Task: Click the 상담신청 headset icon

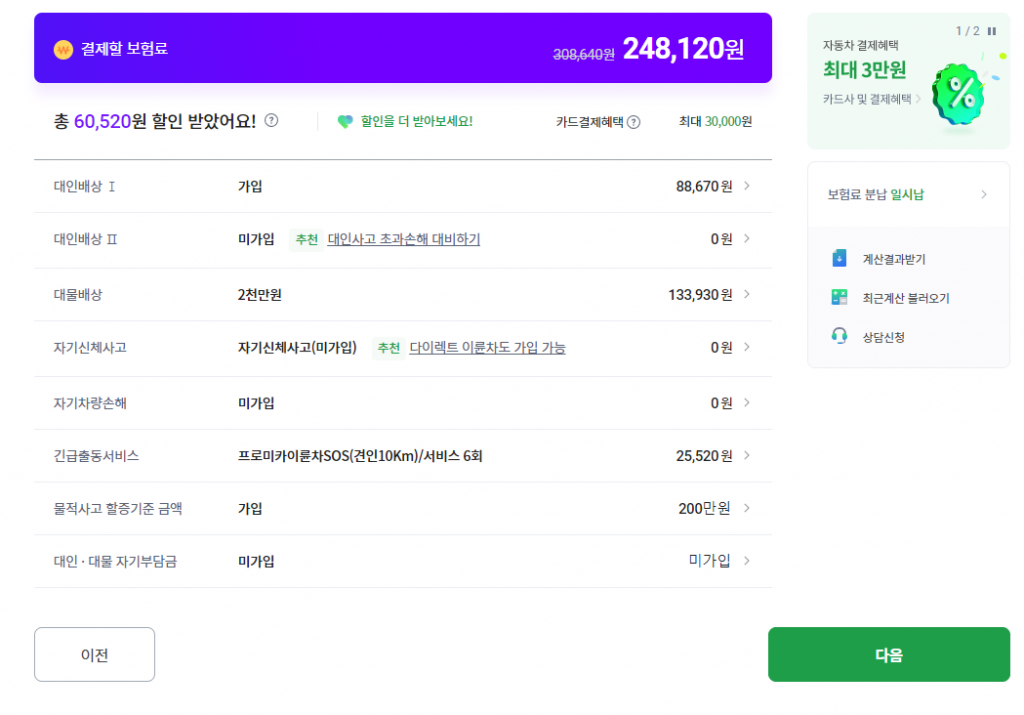Action: click(x=839, y=336)
